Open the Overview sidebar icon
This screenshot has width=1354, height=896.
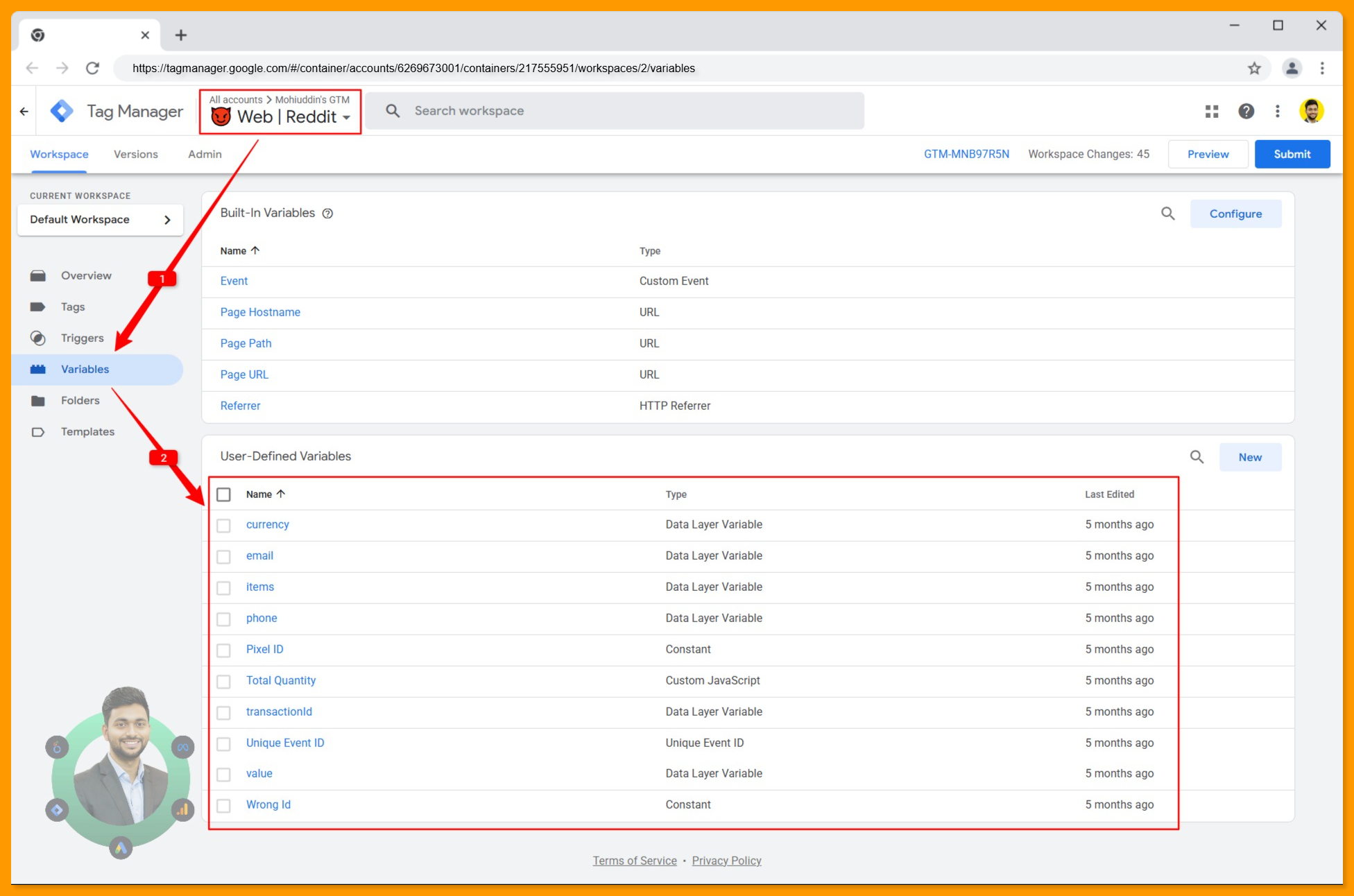pyautogui.click(x=38, y=275)
